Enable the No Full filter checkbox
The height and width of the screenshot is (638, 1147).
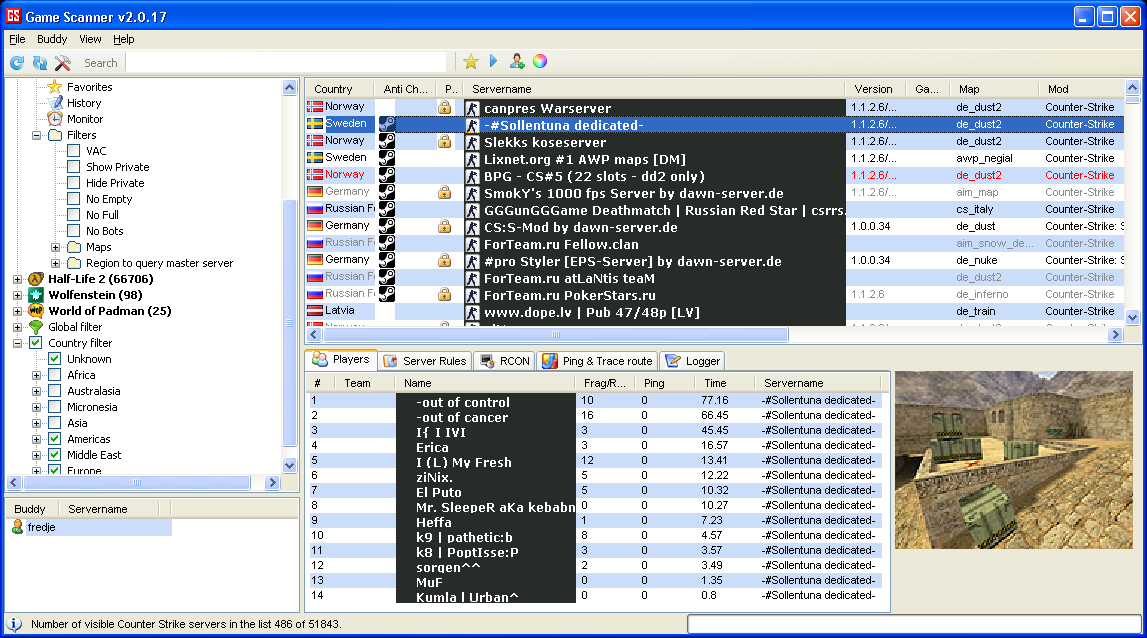[x=74, y=215]
